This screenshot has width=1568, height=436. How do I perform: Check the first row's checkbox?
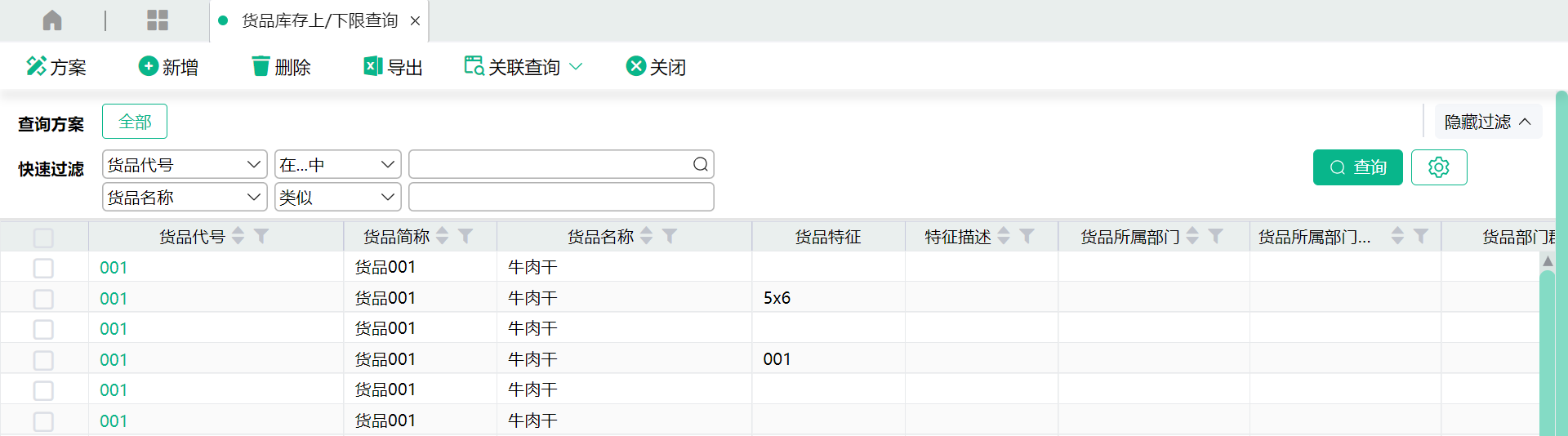[x=43, y=268]
